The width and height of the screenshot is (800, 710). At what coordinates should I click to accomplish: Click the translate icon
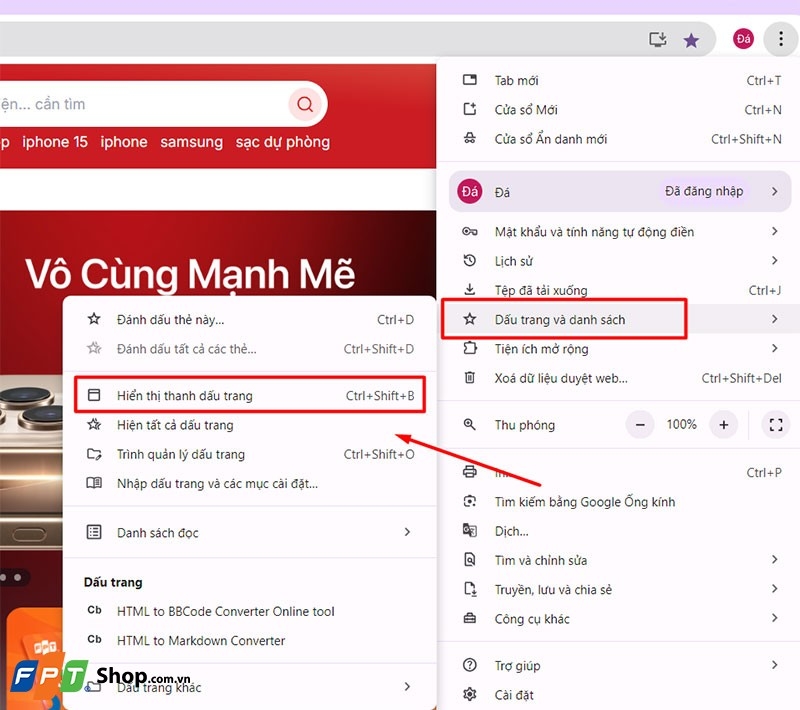pyautogui.click(x=469, y=530)
